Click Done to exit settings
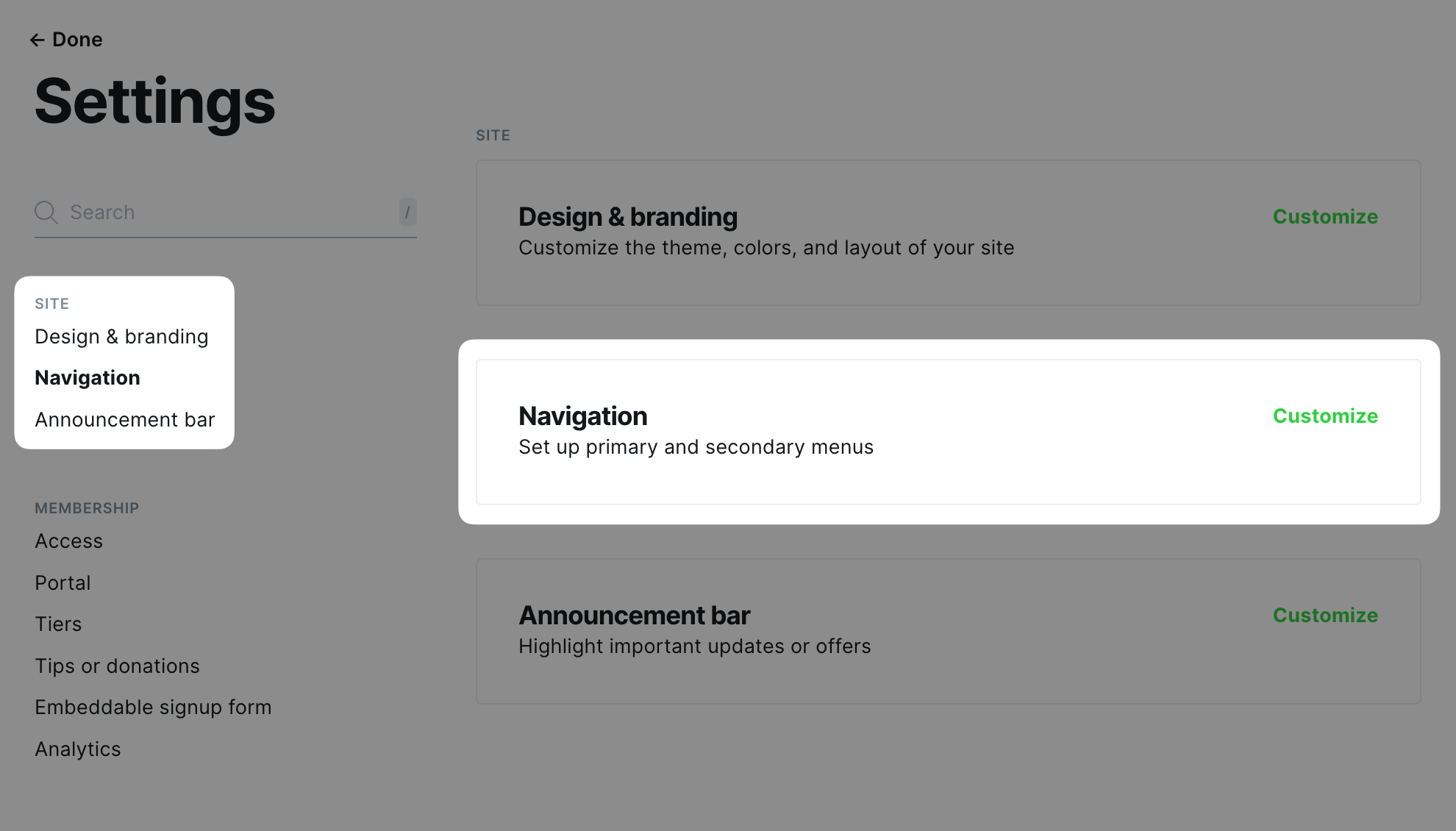The height and width of the screenshot is (831, 1456). coord(77,39)
